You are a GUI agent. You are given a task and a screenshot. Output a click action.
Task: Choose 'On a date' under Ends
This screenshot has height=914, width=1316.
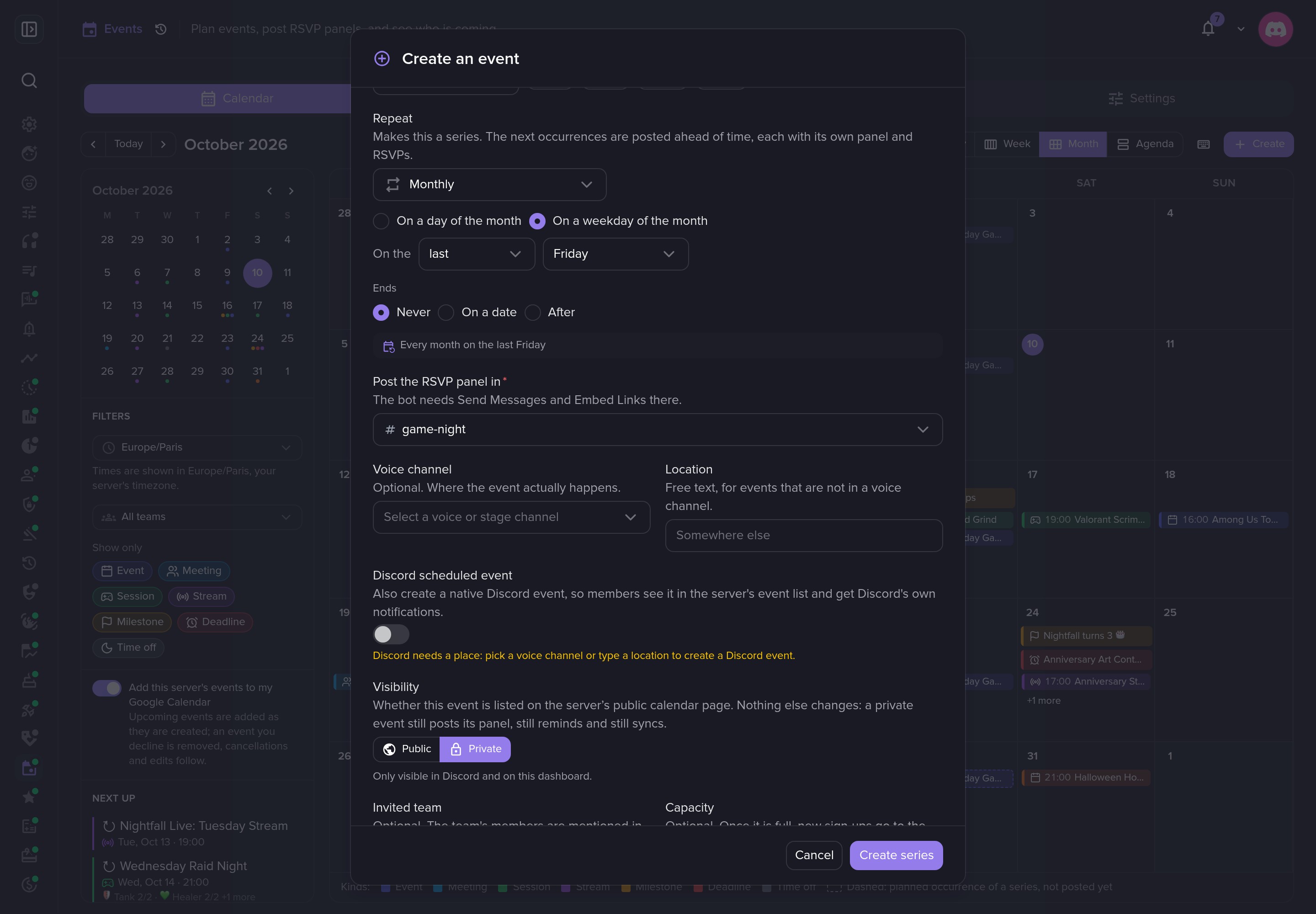(x=477, y=312)
